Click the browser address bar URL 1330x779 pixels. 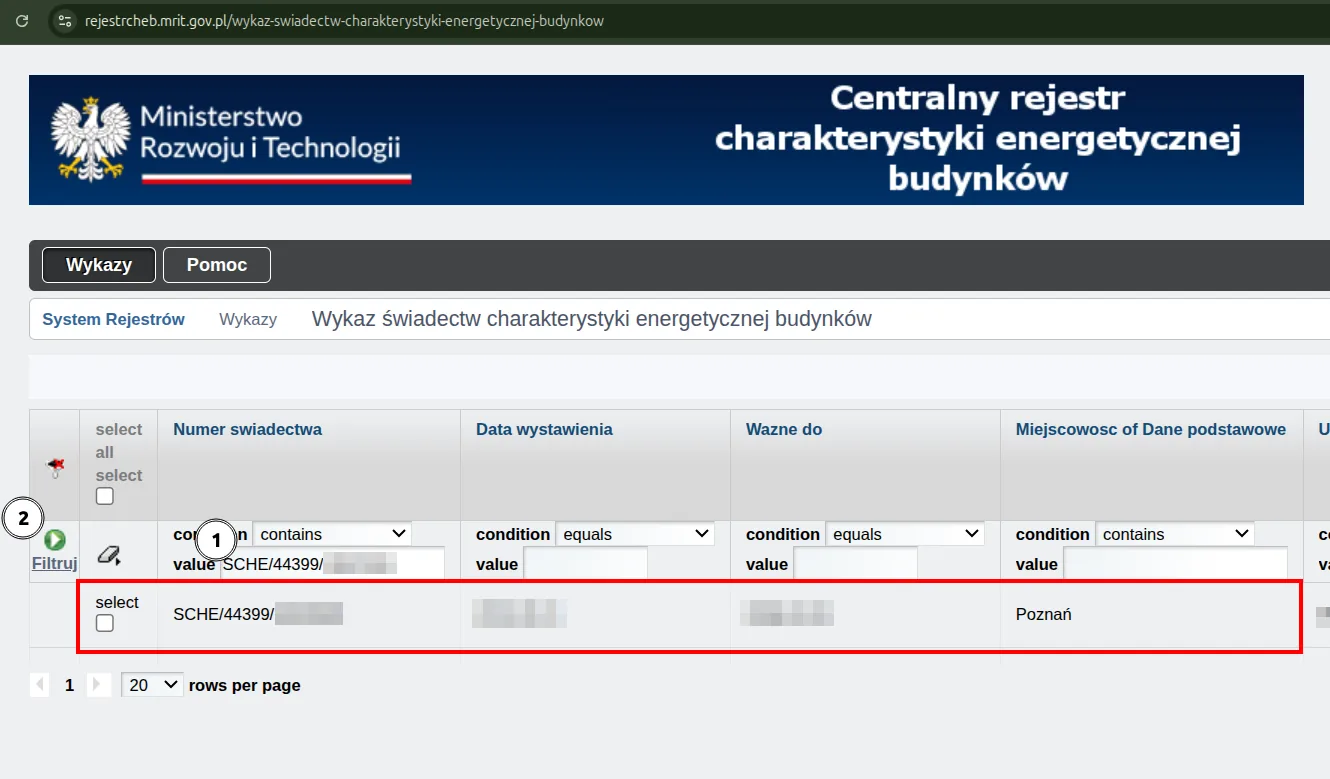pyautogui.click(x=344, y=20)
